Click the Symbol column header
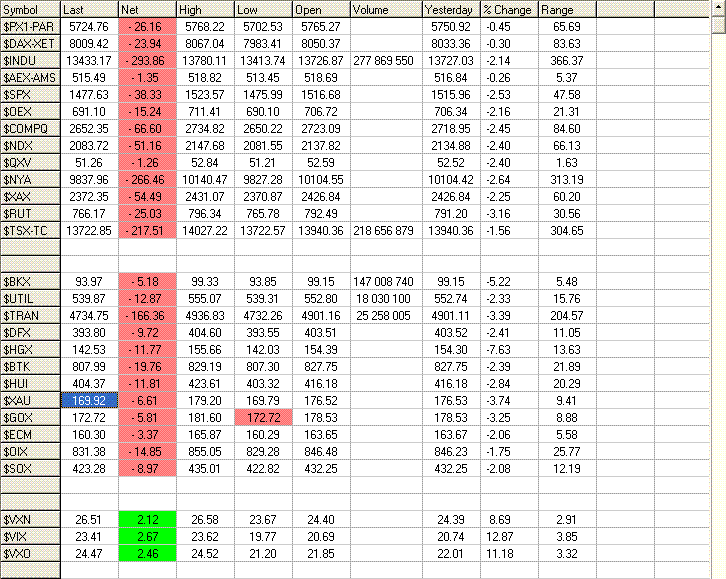Image resolution: width=726 pixels, height=579 pixels. (30, 9)
